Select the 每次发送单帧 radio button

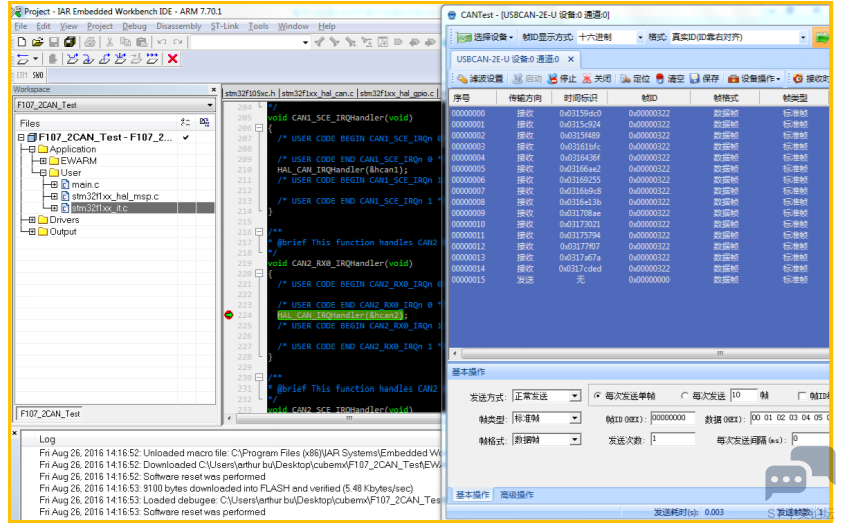pos(597,396)
